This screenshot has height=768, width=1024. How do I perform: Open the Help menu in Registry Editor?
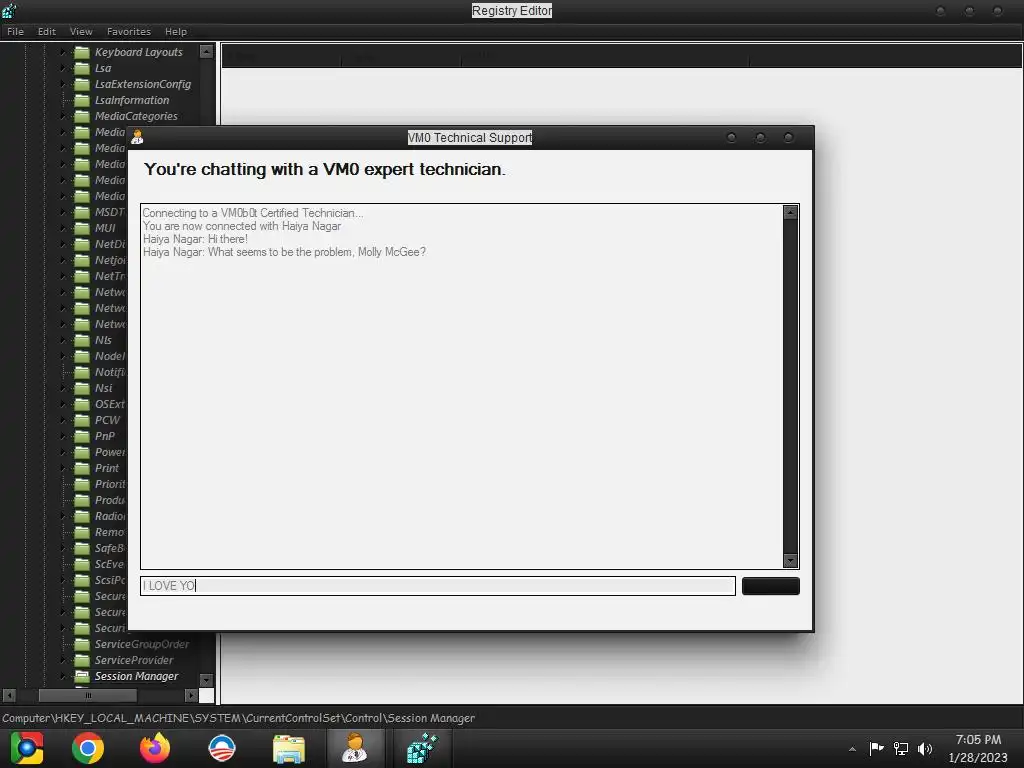176,31
